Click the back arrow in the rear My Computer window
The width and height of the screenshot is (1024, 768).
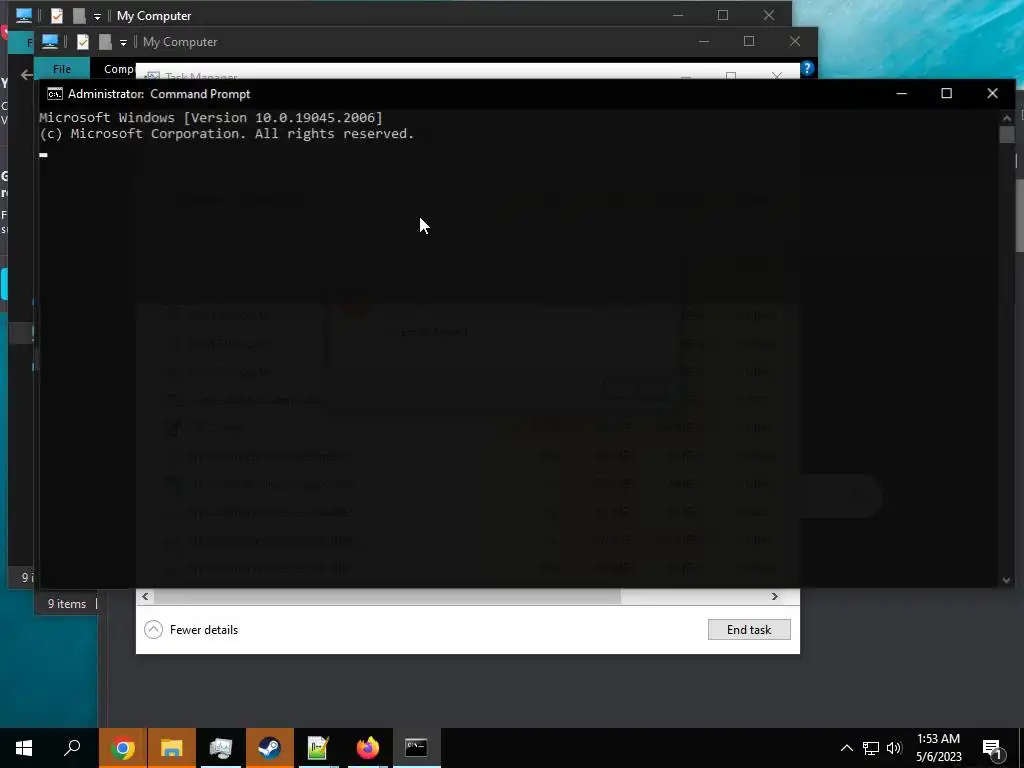click(x=27, y=75)
